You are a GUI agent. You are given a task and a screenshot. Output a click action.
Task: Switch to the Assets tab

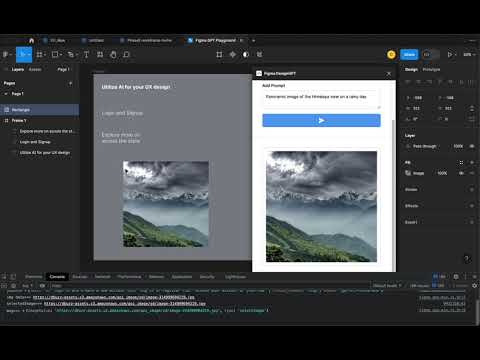[x=35, y=69]
